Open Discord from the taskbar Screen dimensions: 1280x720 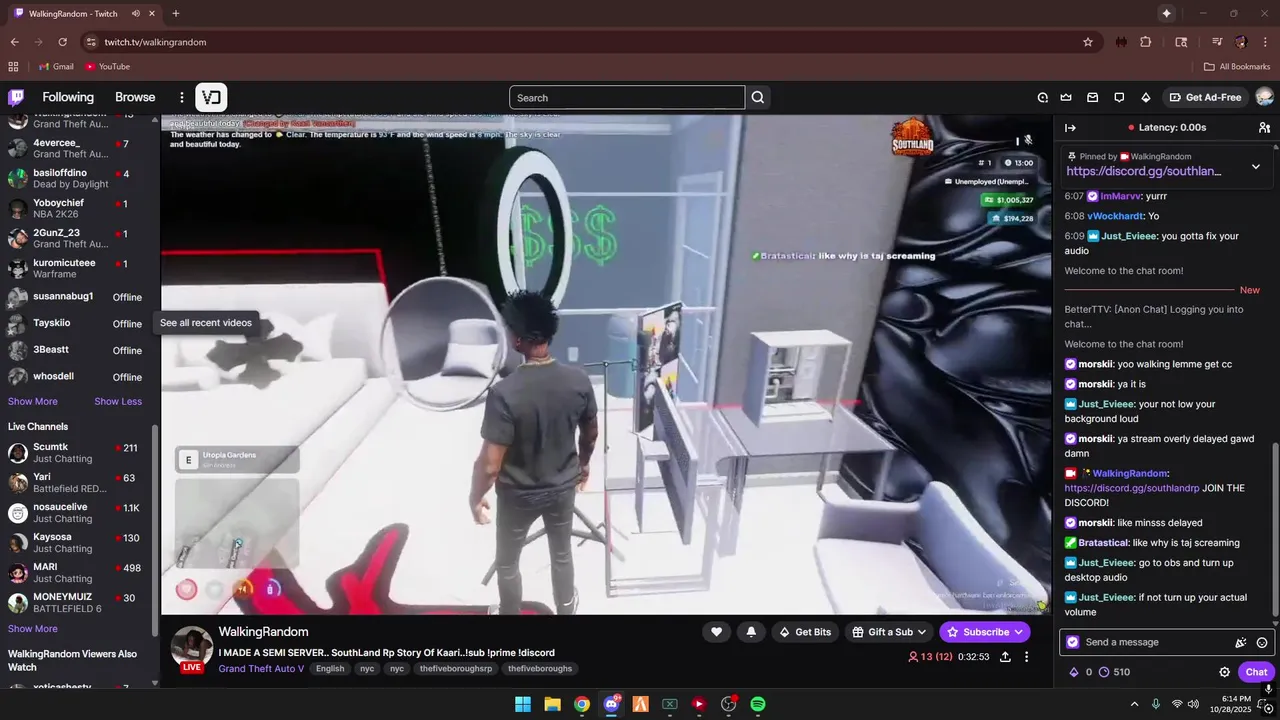(611, 704)
